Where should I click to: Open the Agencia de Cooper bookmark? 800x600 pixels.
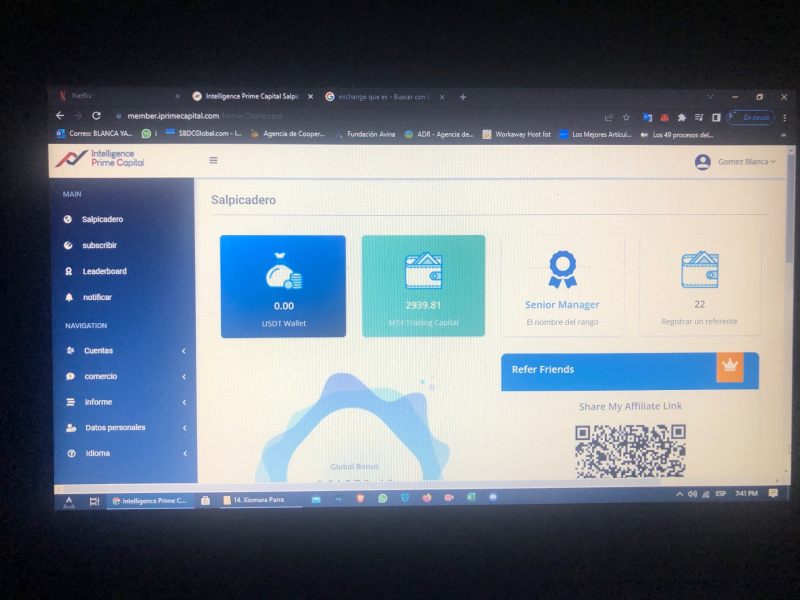tap(288, 134)
